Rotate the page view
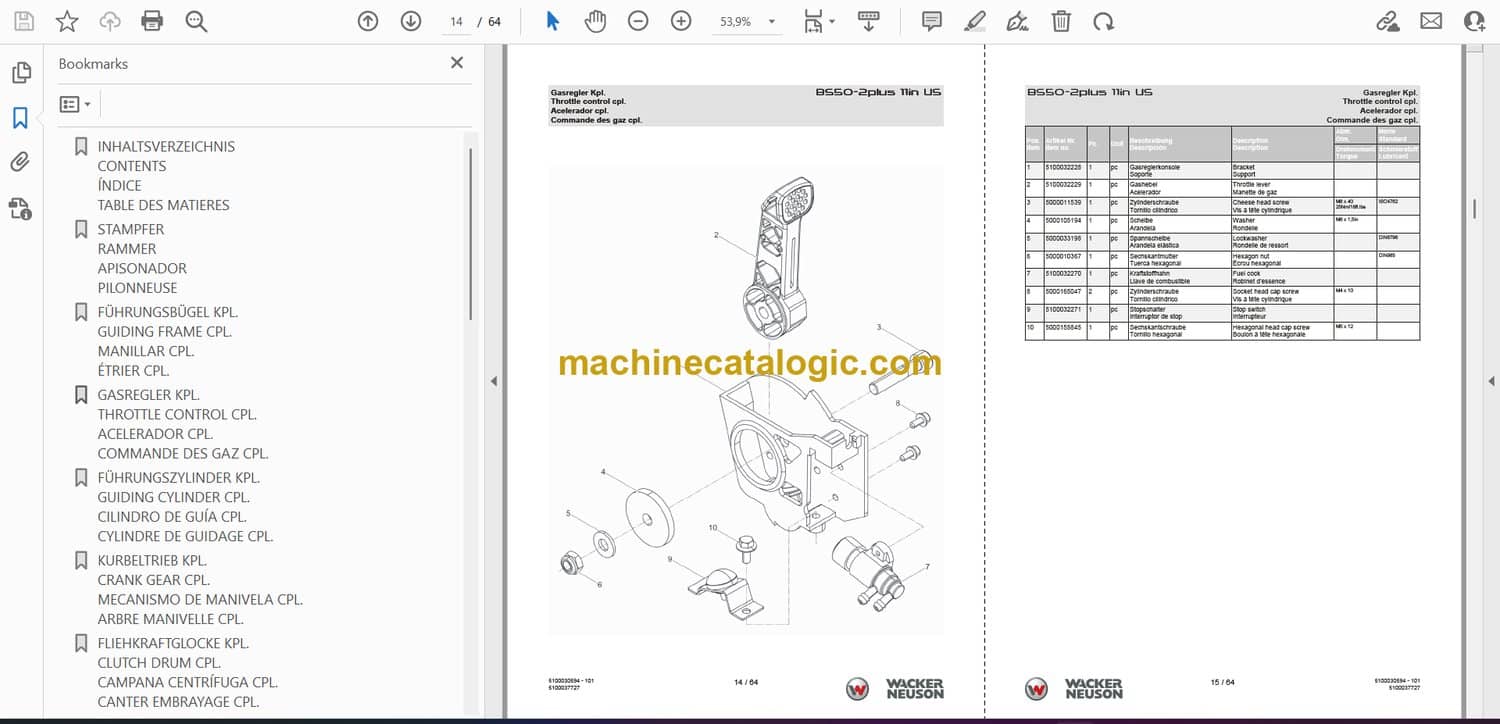 (1103, 21)
